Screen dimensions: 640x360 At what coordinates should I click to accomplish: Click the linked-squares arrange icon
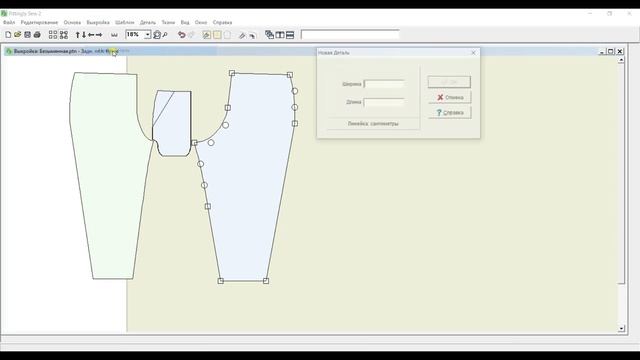pos(64,35)
